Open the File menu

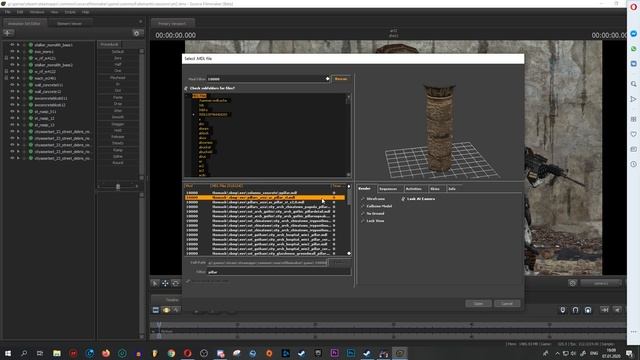7,12
